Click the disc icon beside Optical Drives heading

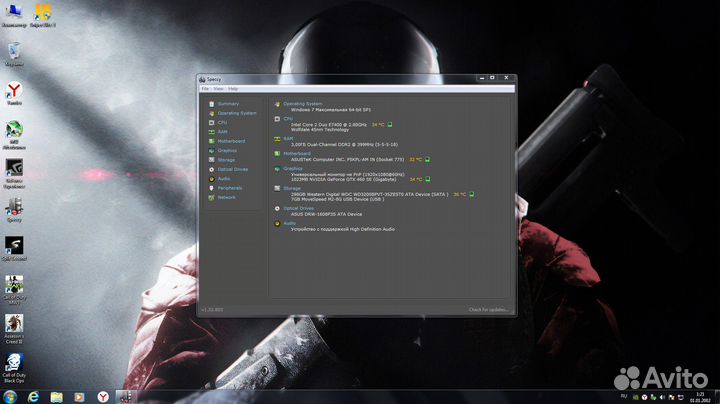pos(277,209)
